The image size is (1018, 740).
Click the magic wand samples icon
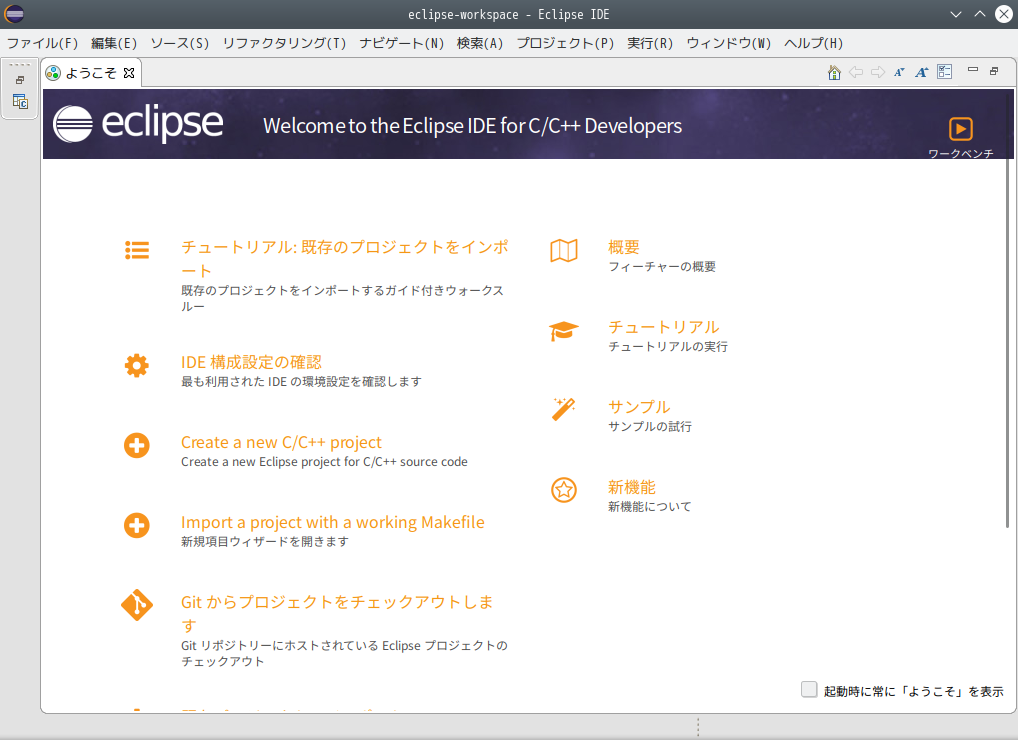pyautogui.click(x=564, y=410)
